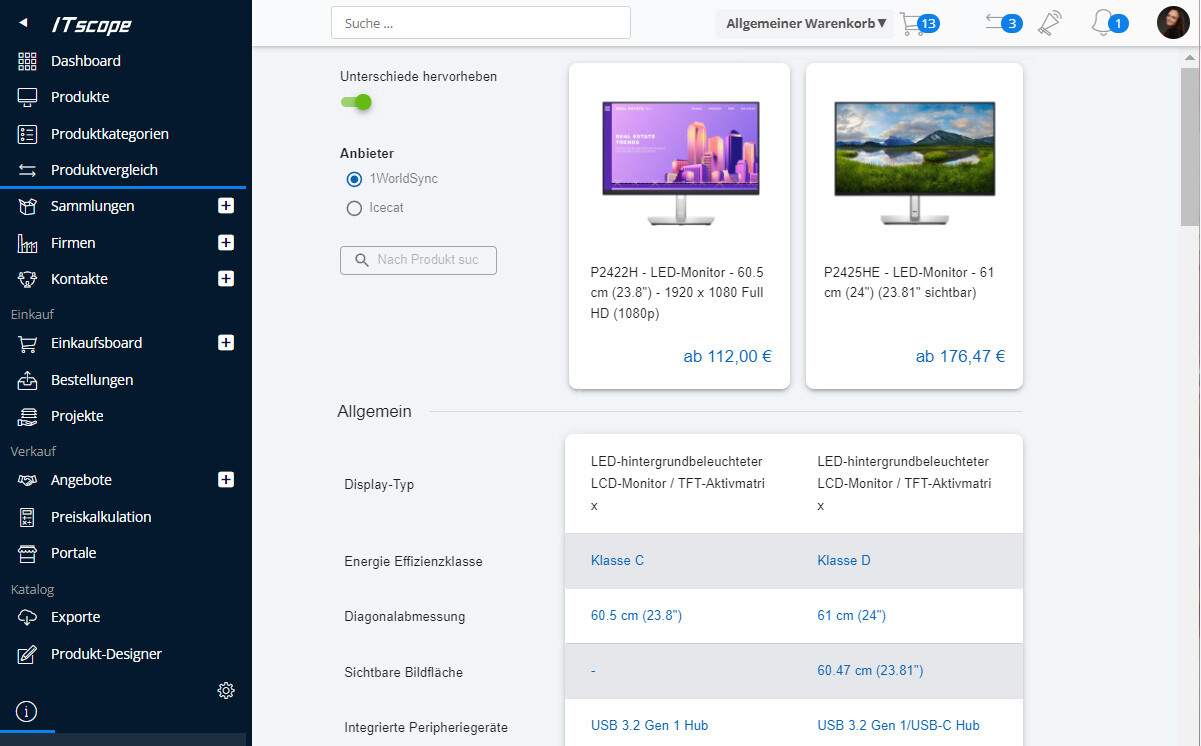1201x746 pixels.
Task: Click the Sichtbare Bildfläche row label
Action: tap(403, 672)
